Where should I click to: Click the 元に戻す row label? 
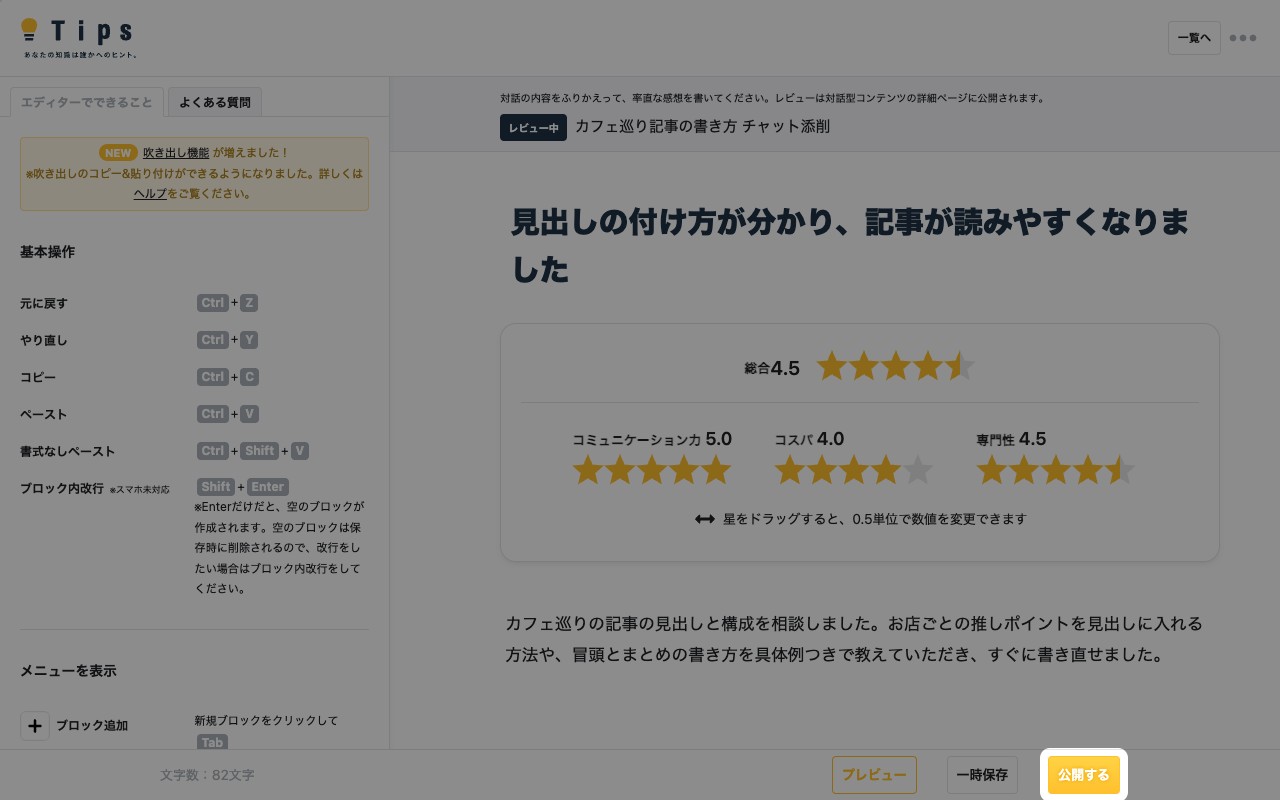pos(44,303)
